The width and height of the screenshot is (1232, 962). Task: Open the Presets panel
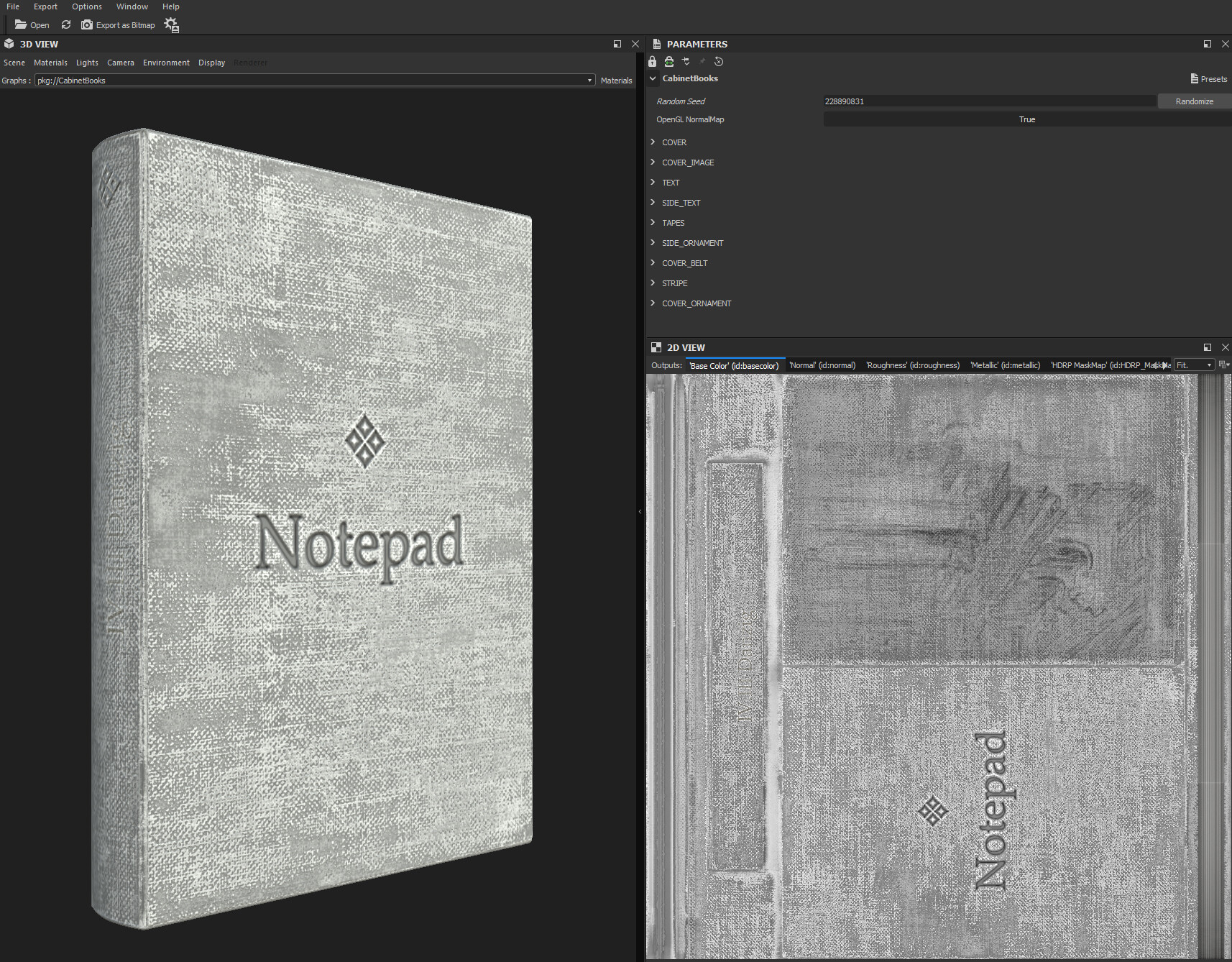click(x=1208, y=78)
